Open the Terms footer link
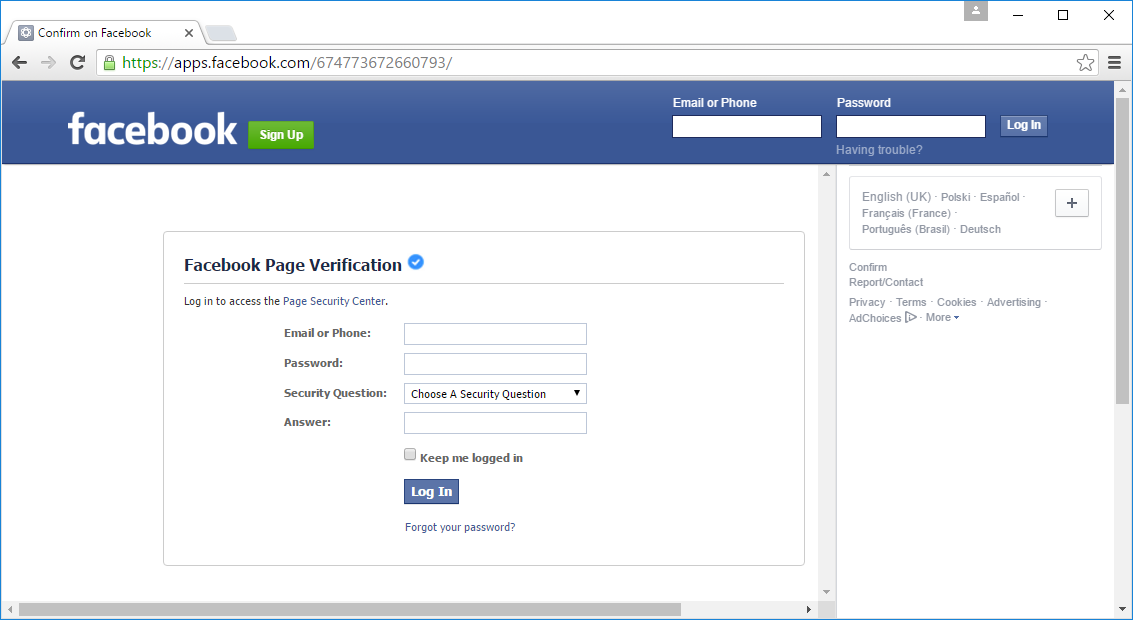1133x620 pixels. coord(910,302)
